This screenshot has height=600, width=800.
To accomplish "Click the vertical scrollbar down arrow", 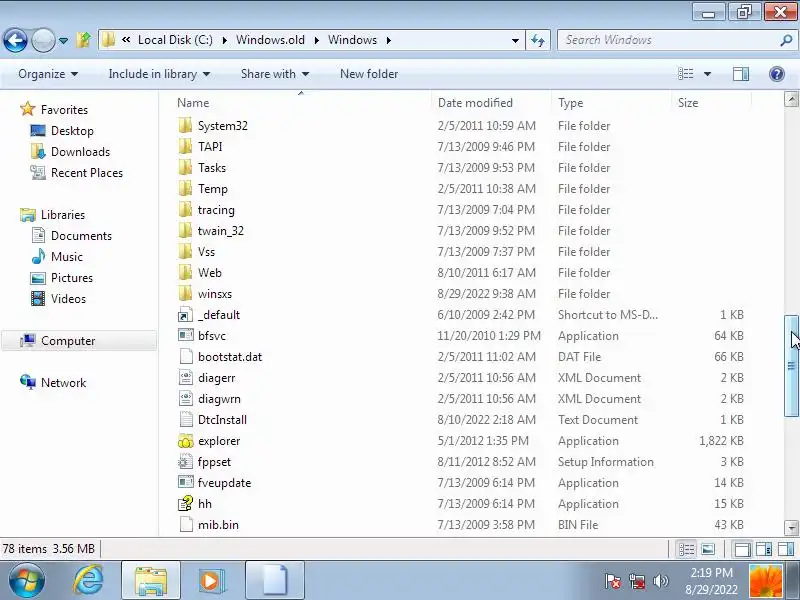I will [x=791, y=527].
